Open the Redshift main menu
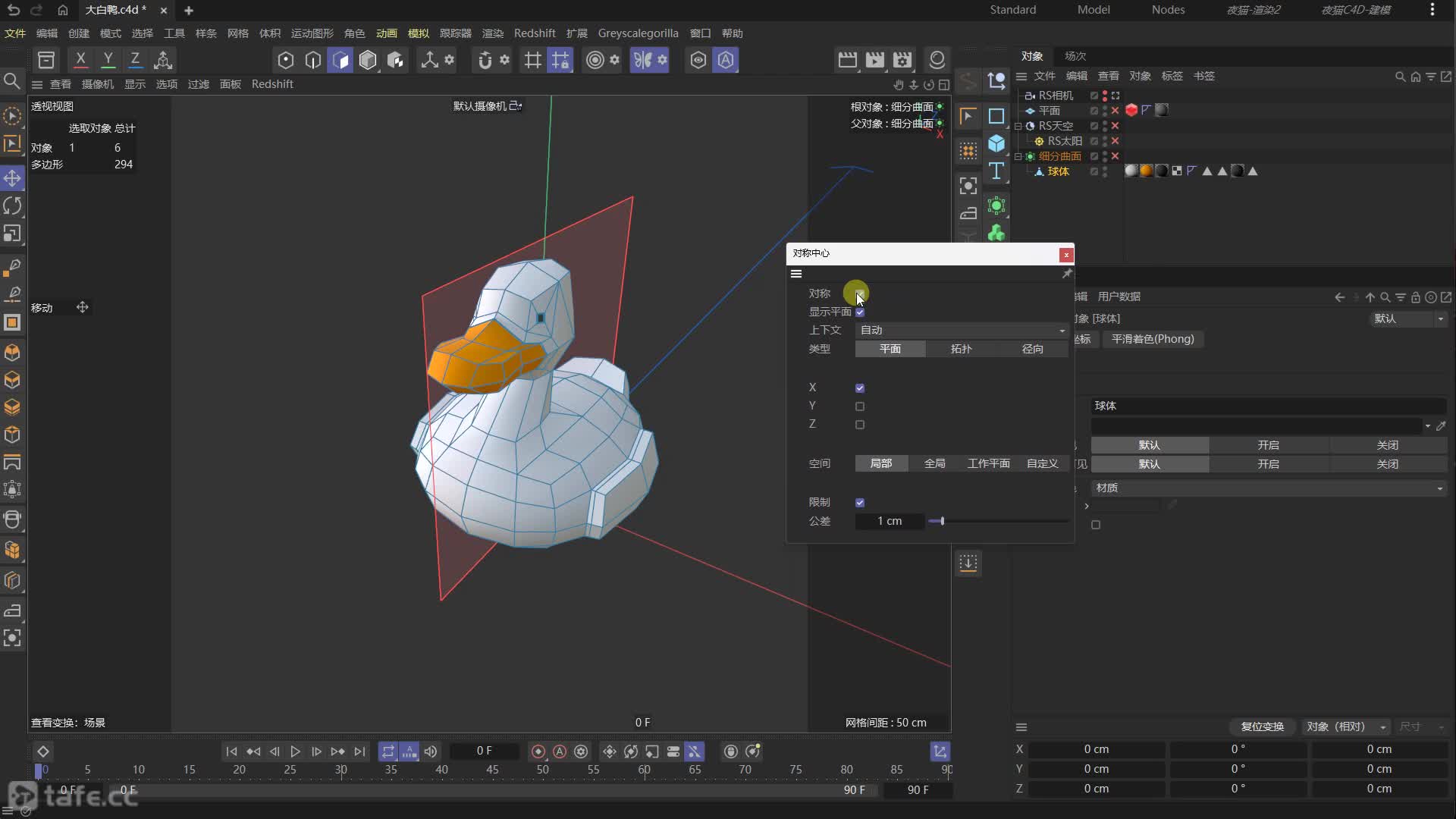 [535, 33]
